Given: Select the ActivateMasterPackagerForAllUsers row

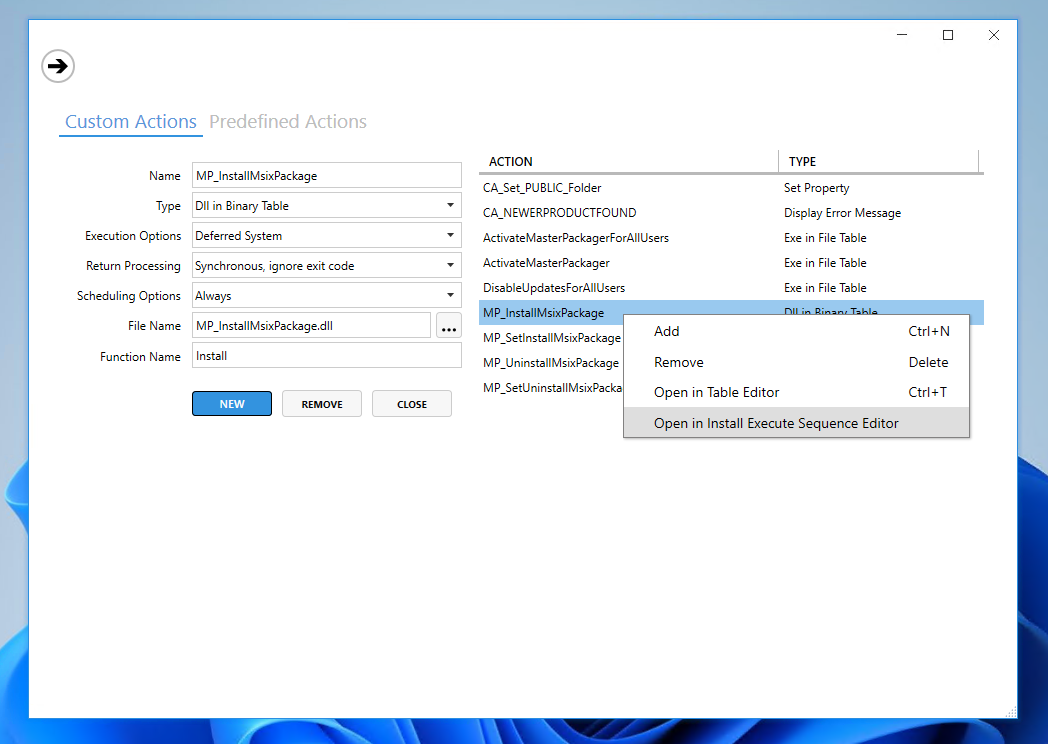Looking at the screenshot, I should click(x=731, y=238).
